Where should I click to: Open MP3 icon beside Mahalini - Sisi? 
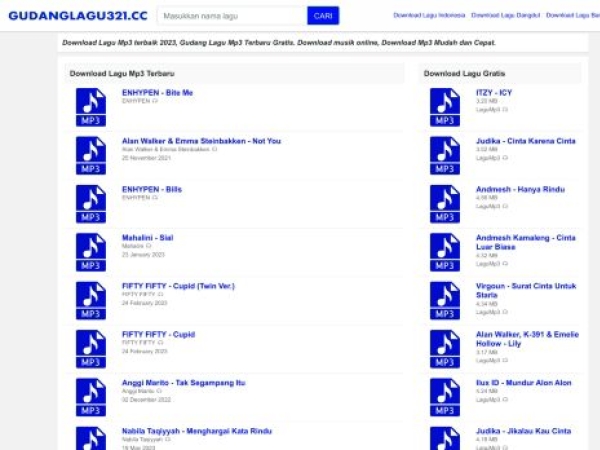click(90, 252)
